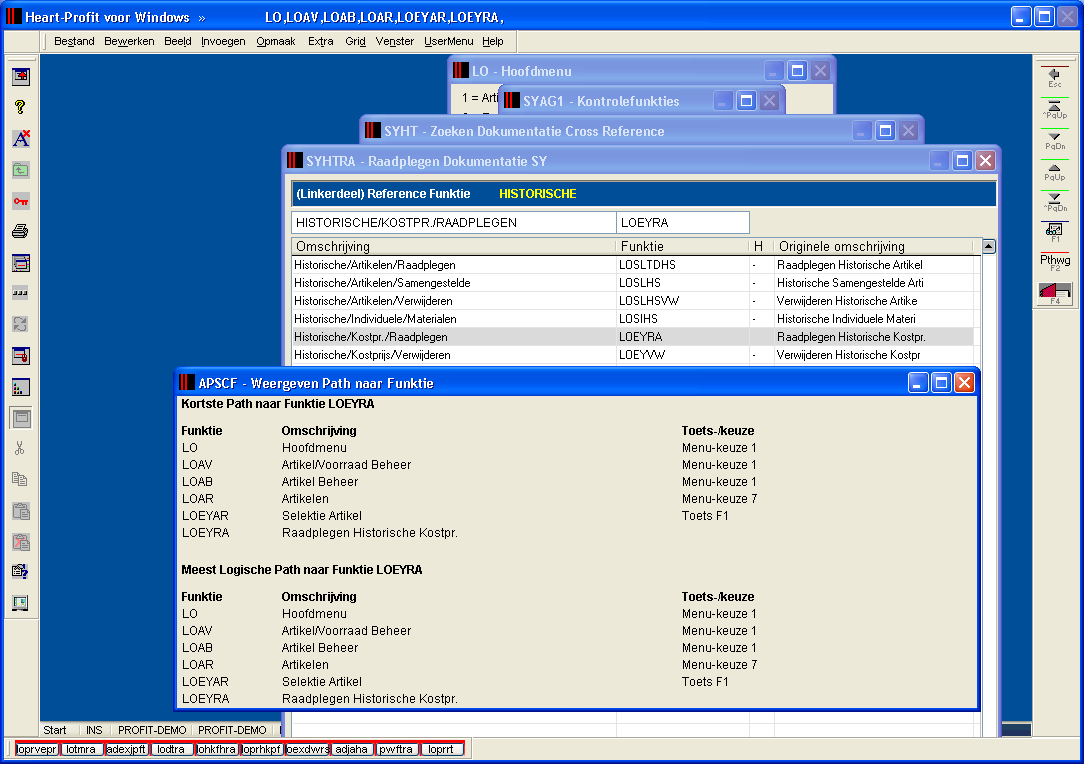Click the pressed gray window icon in left toolbar

click(x=21, y=418)
